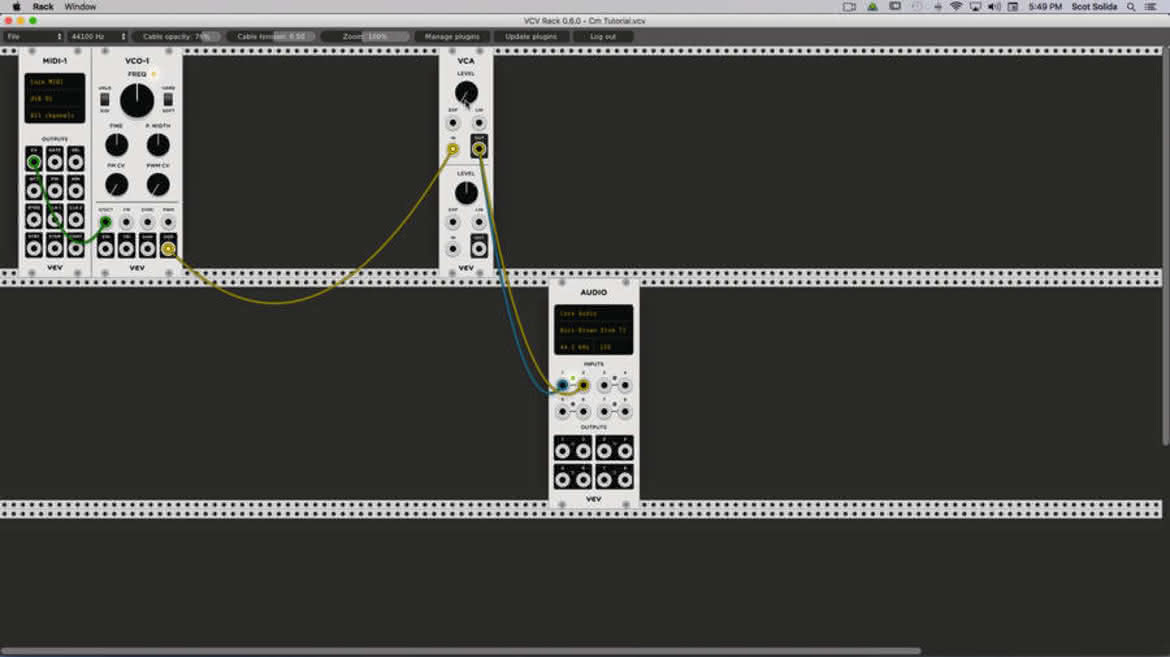Open the All channels selector on MIDI-1
This screenshot has width=1170, height=657.
54,116
